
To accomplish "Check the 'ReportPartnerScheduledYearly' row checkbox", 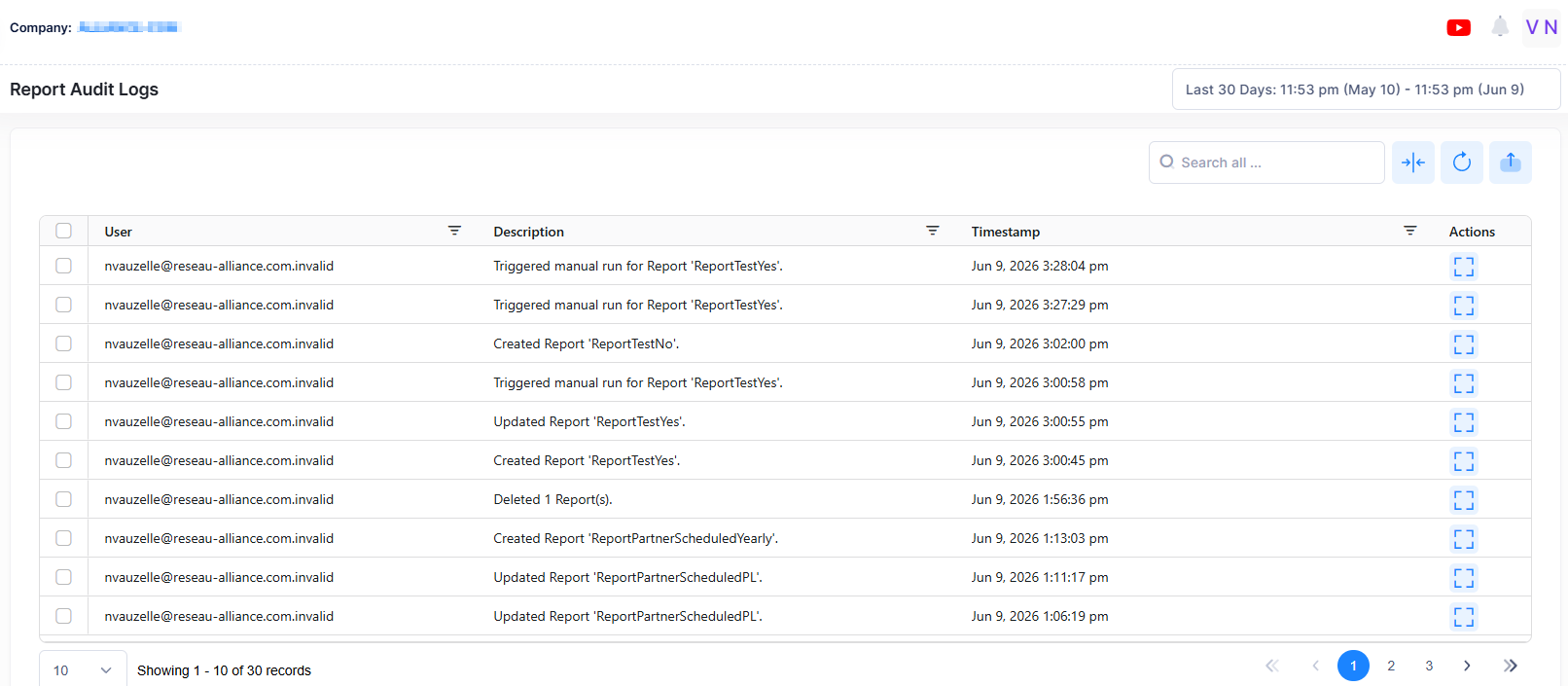I will point(63,538).
